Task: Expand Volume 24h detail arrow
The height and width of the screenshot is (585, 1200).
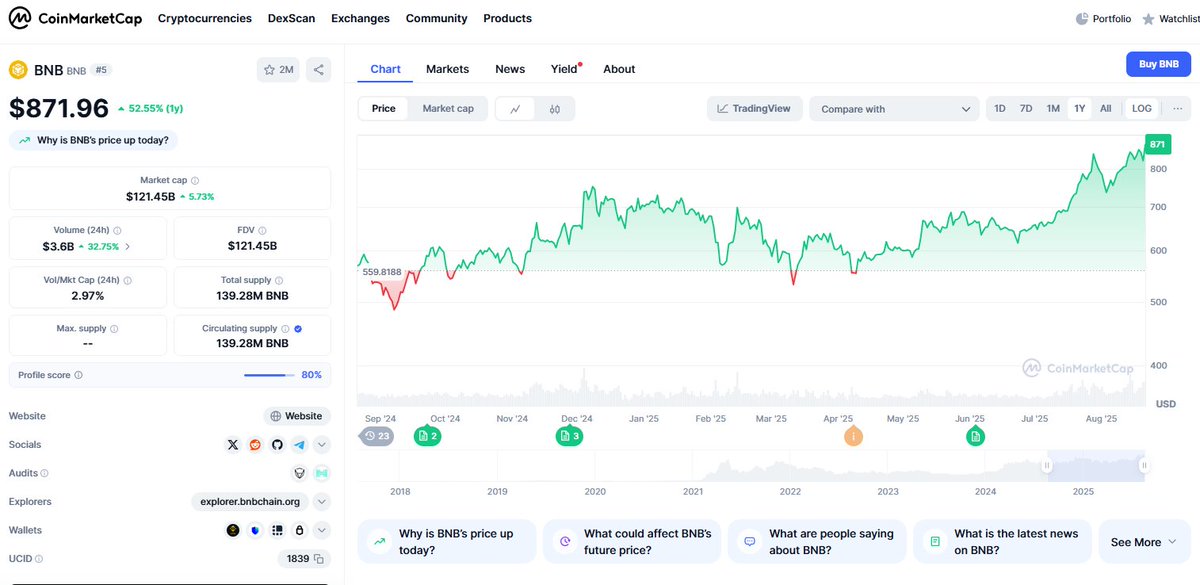Action: (x=127, y=246)
